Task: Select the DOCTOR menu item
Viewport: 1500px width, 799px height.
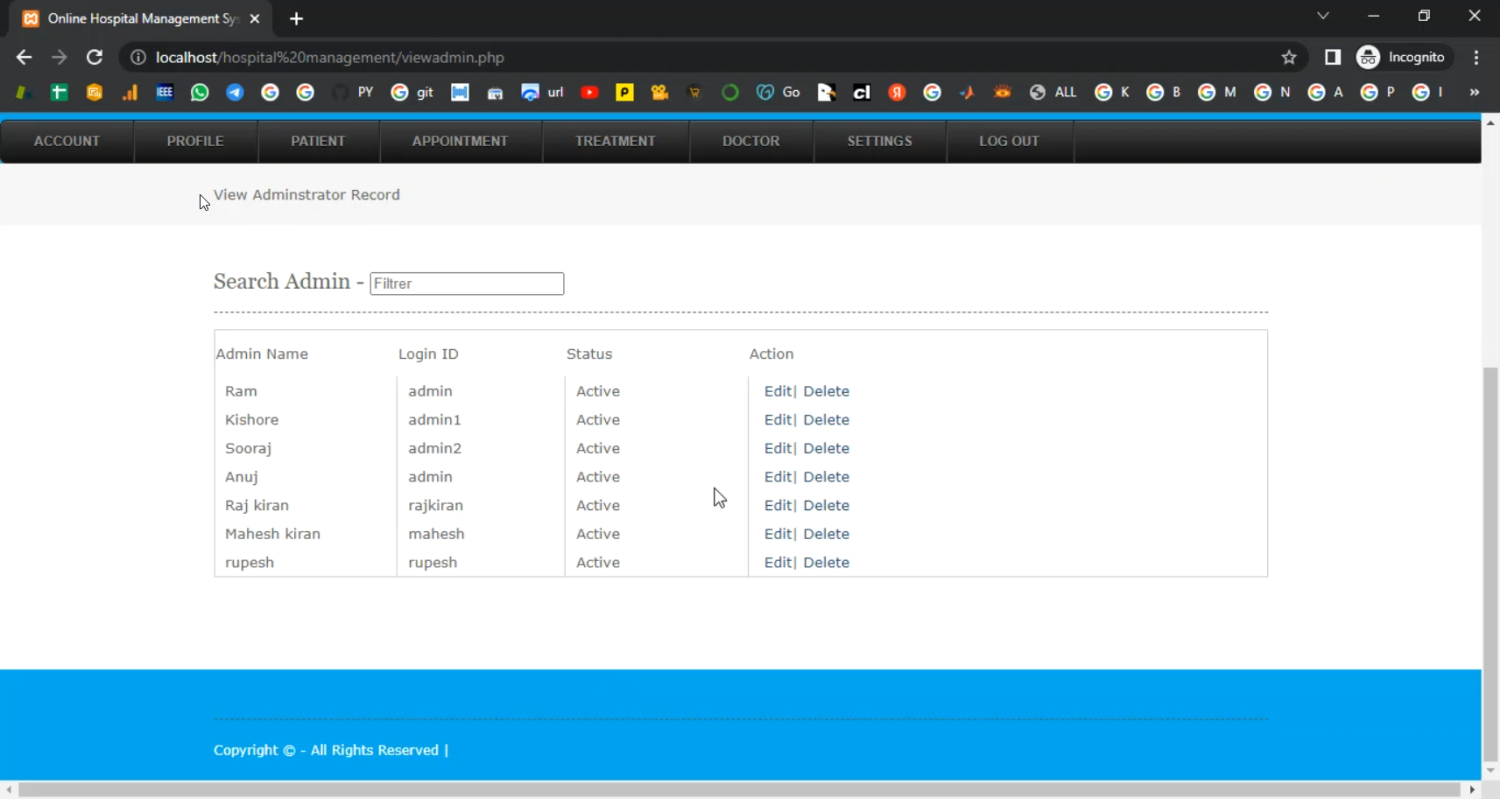Action: coord(750,141)
